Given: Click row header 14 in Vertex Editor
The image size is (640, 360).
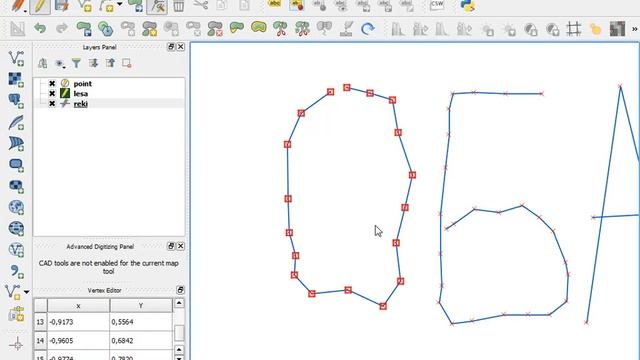Looking at the screenshot, I should click(x=40, y=340).
